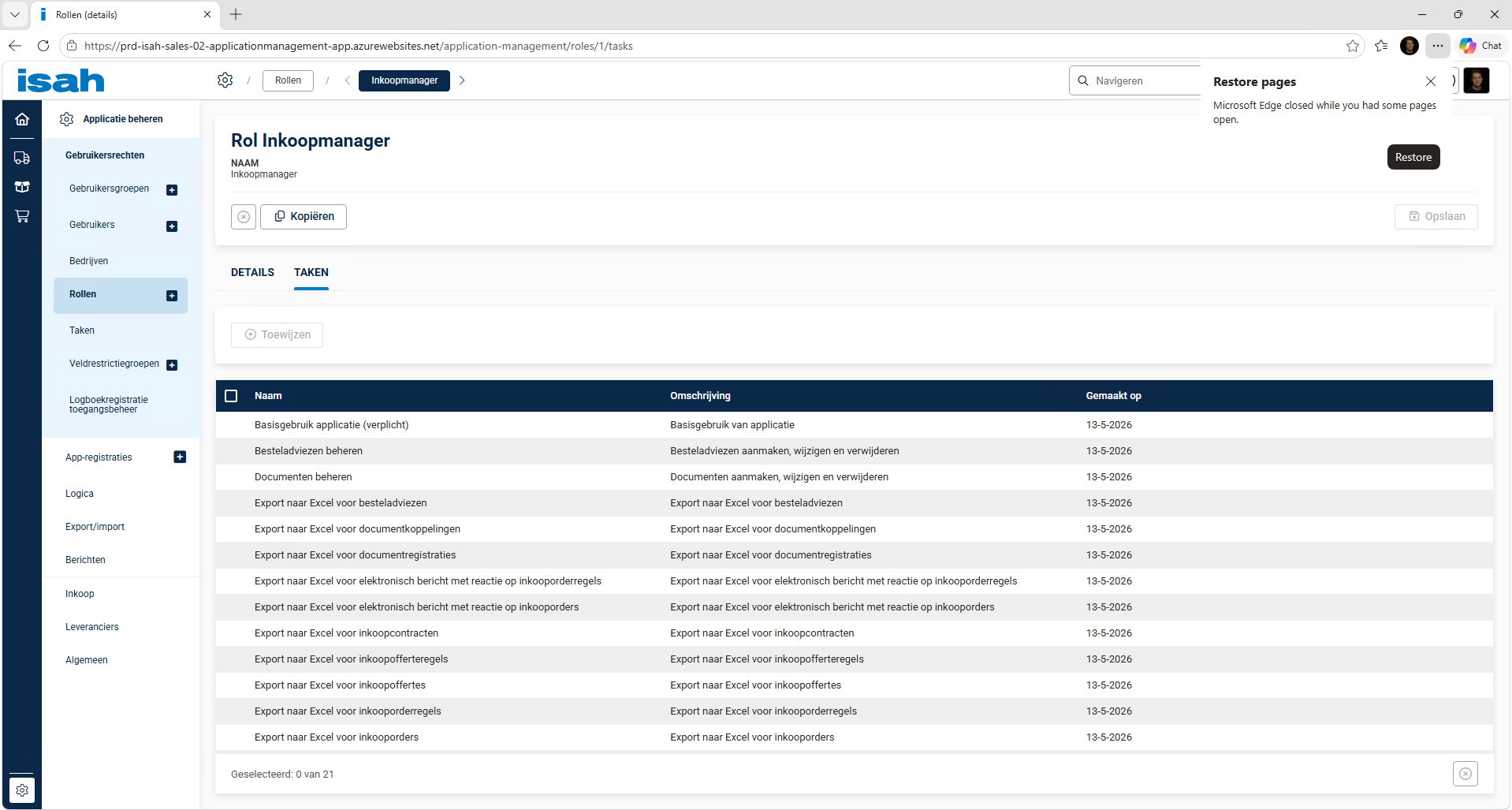This screenshot has width=1512, height=810.
Task: Expand Rollen plus button
Action: click(172, 296)
